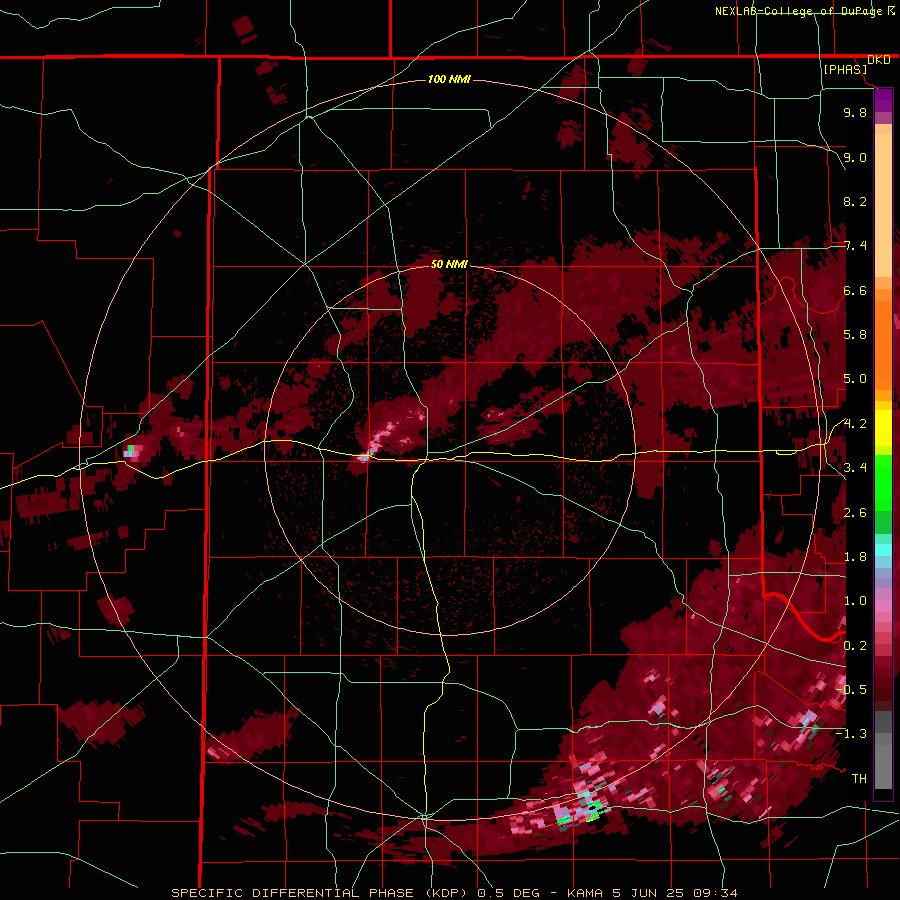This screenshot has height=900, width=900.
Task: Click the 1.0 legend value
Action: (855, 601)
